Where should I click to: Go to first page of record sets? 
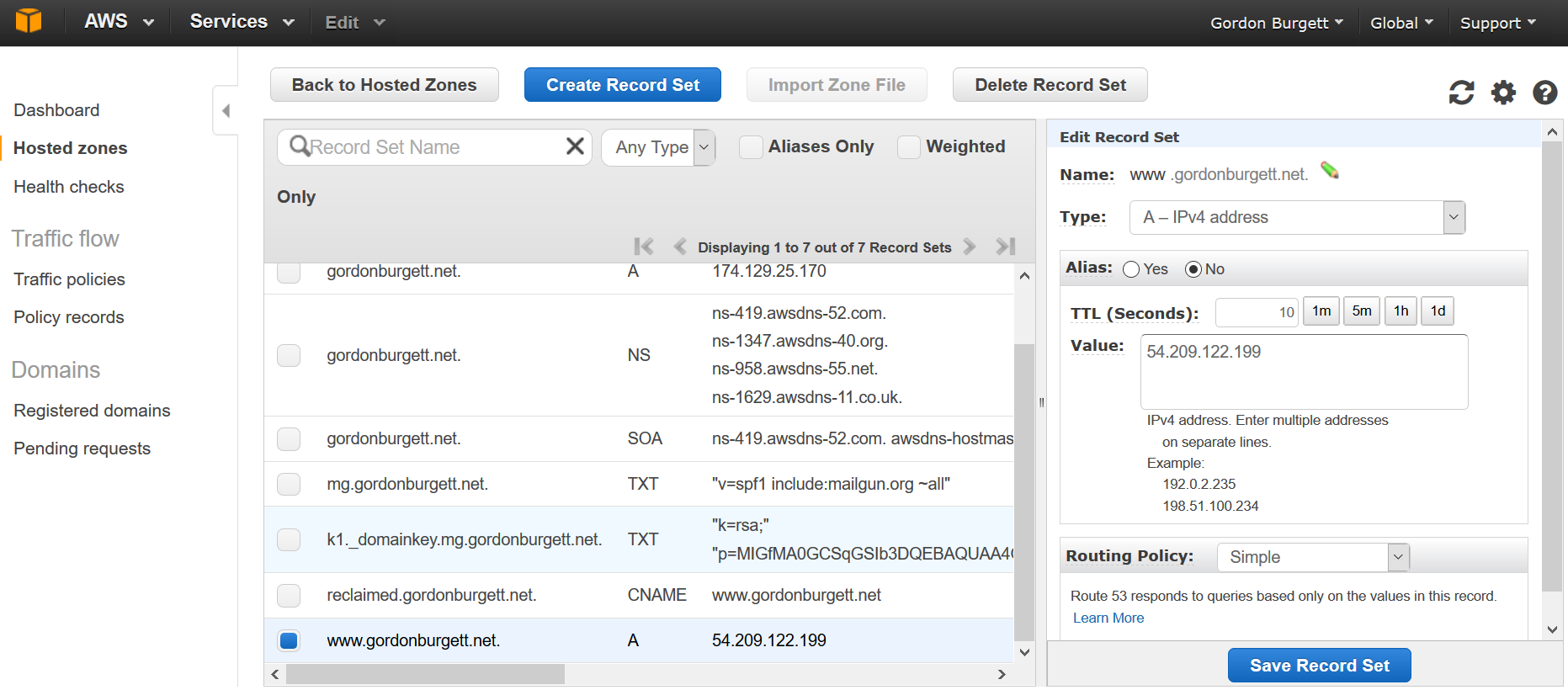click(x=644, y=247)
